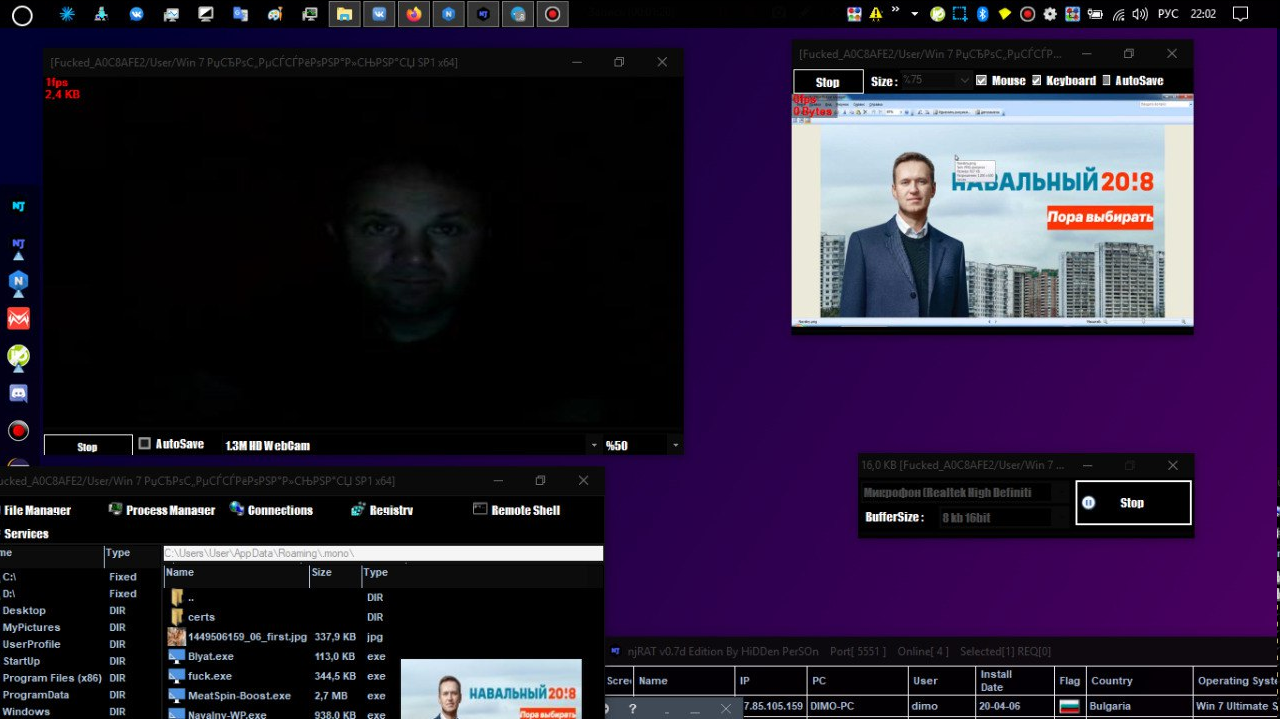Open File Explorer from the taskbar
Screen dimensions: 1280x719
344,14
